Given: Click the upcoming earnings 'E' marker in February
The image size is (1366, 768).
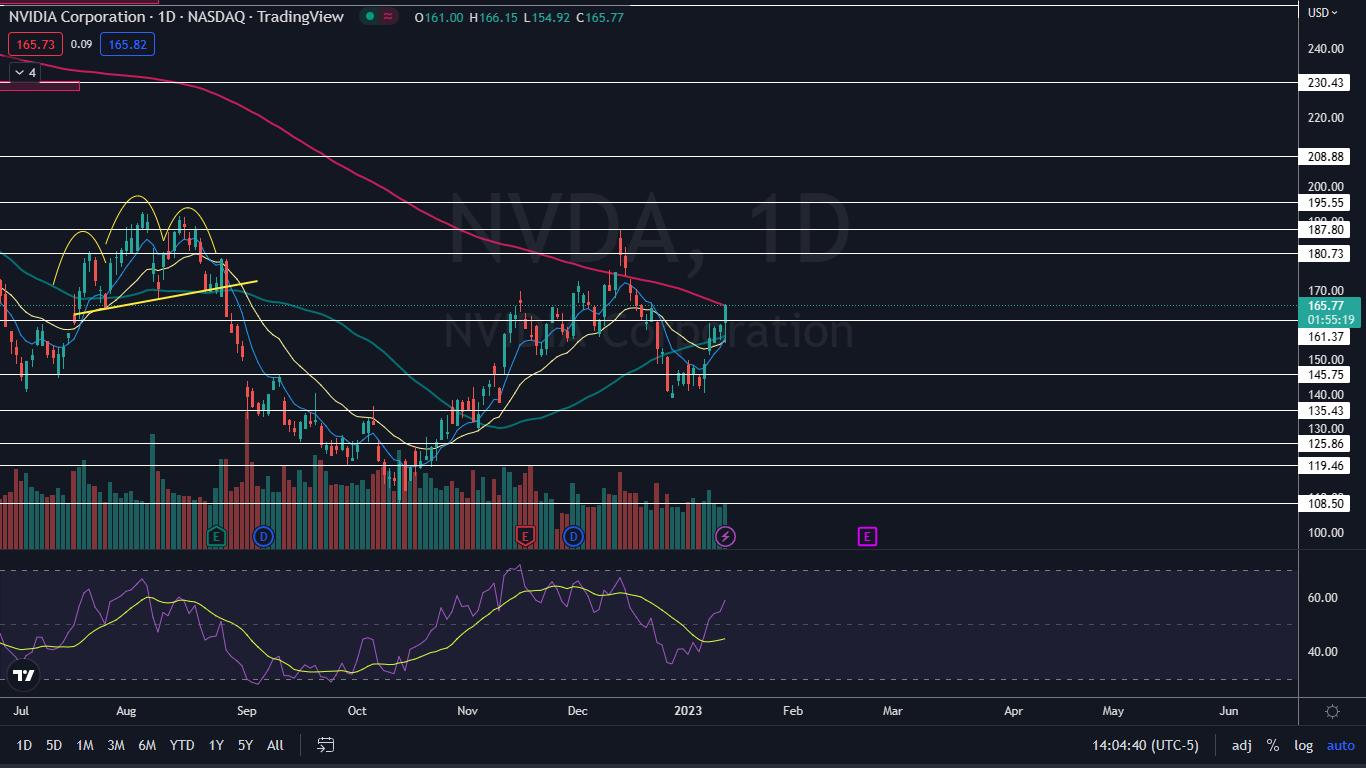Looking at the screenshot, I should [867, 537].
